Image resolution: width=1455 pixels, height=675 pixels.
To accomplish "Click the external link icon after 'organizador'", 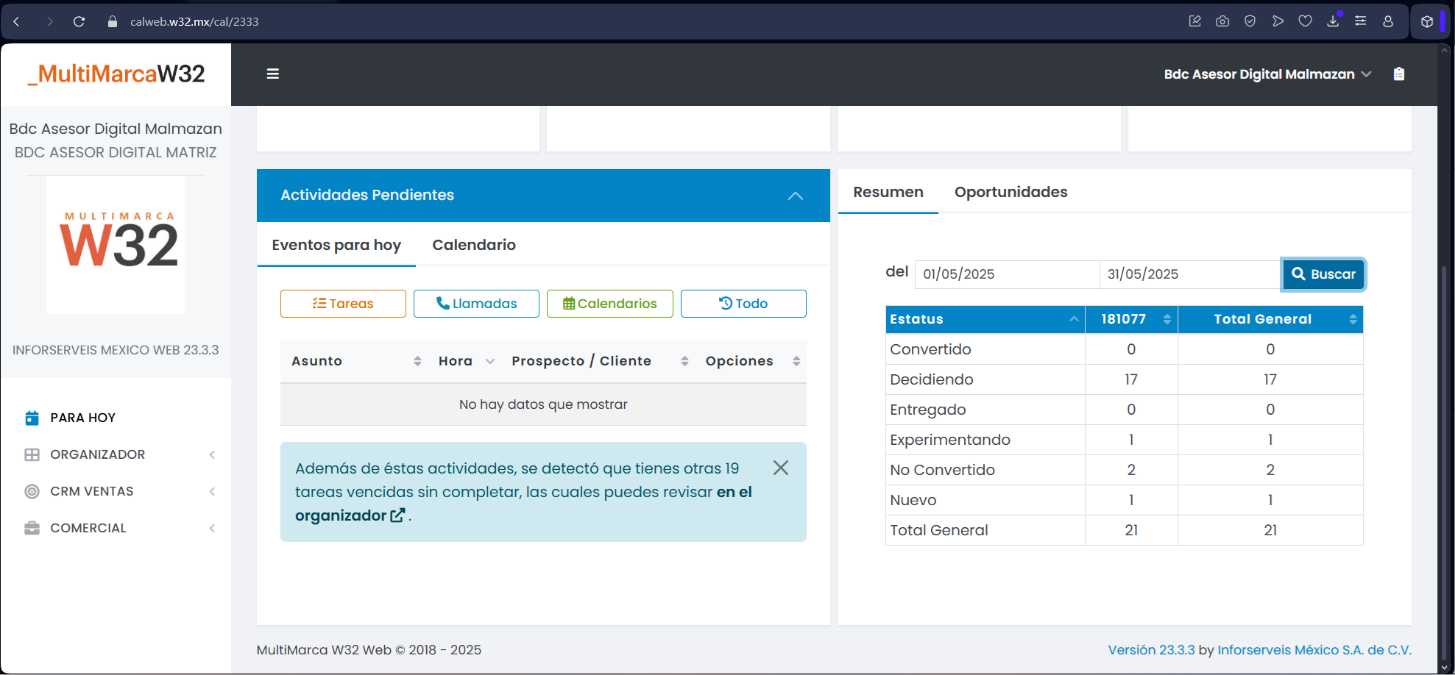I will pyautogui.click(x=398, y=516).
